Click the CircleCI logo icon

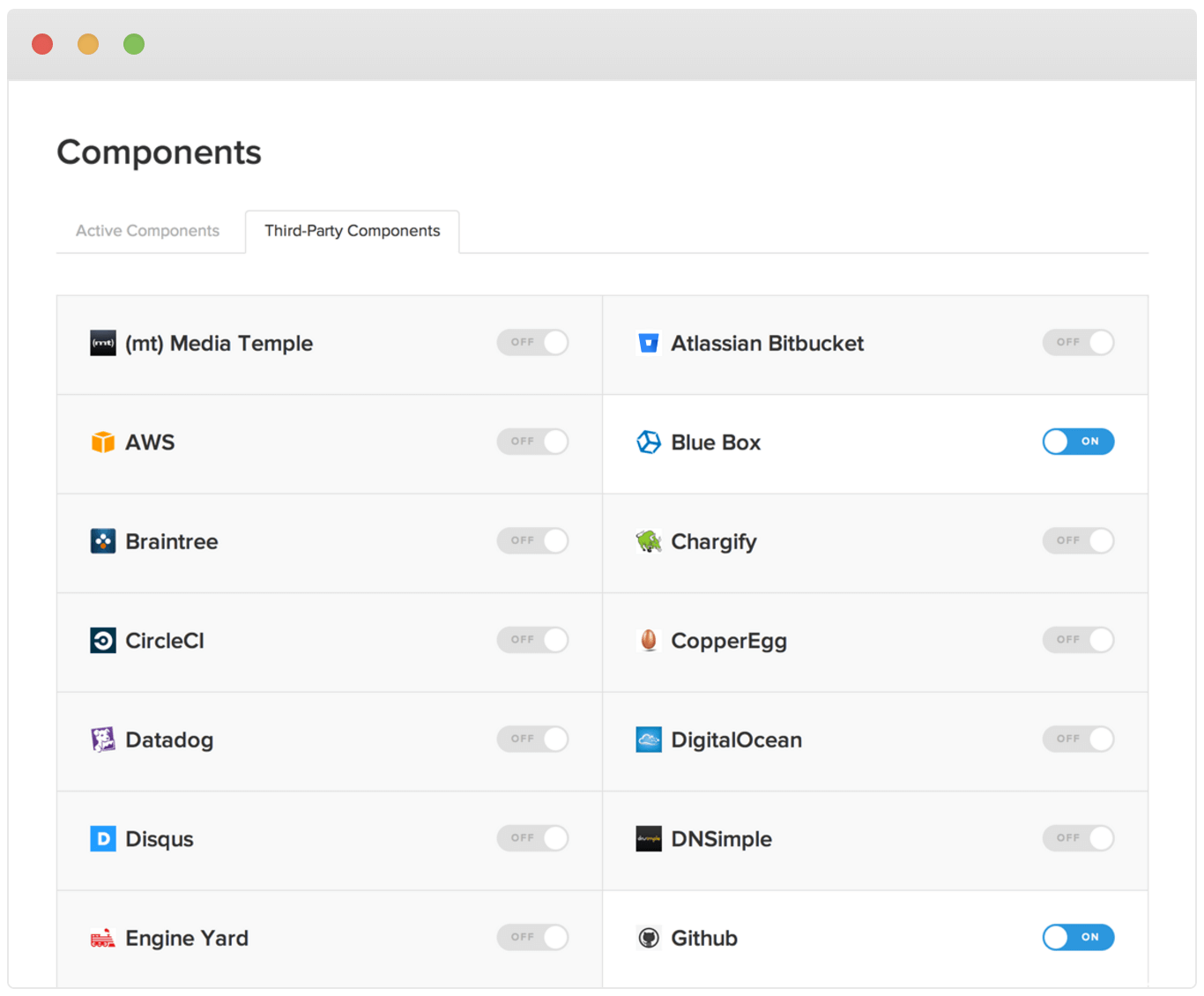(x=103, y=640)
